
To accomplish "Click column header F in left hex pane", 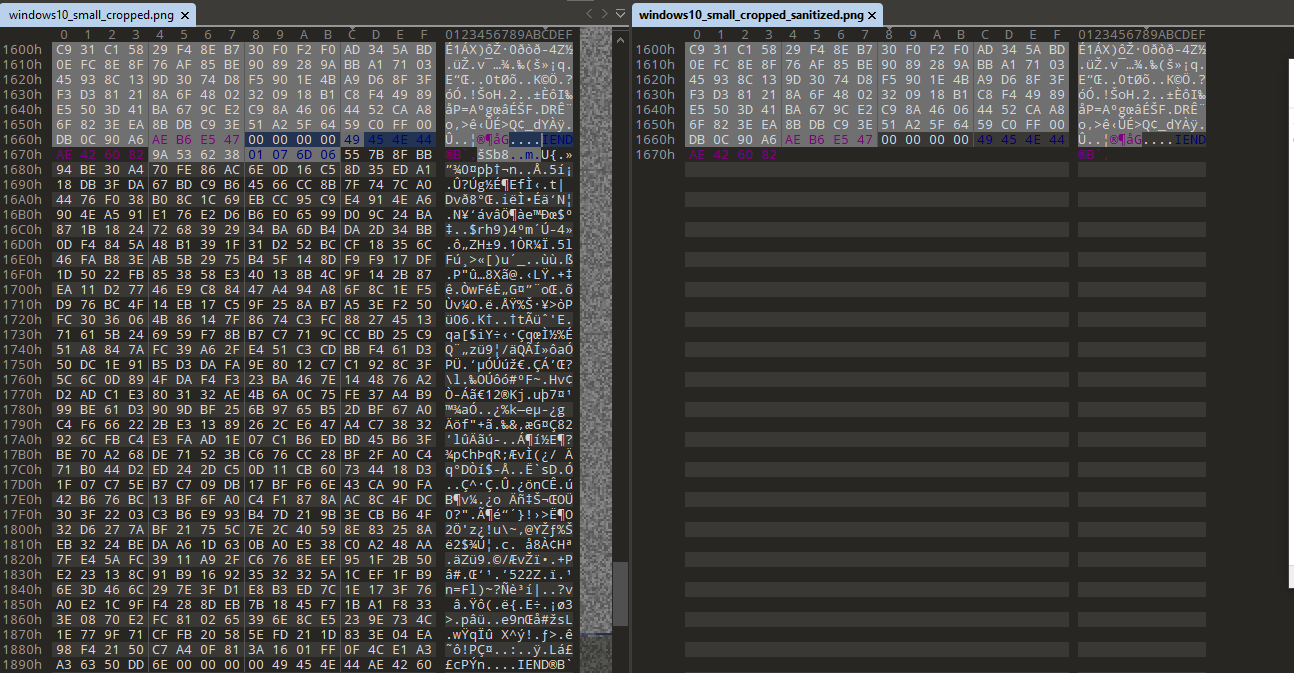I will tap(425, 36).
